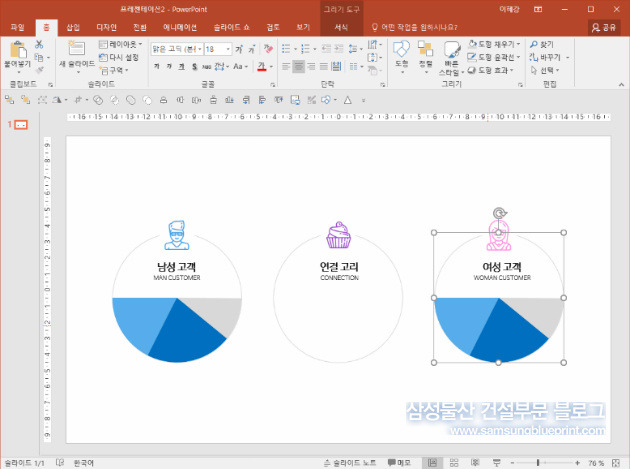The height and width of the screenshot is (469, 630).
Task: Click the Format Painter brush icon
Action: point(39,70)
